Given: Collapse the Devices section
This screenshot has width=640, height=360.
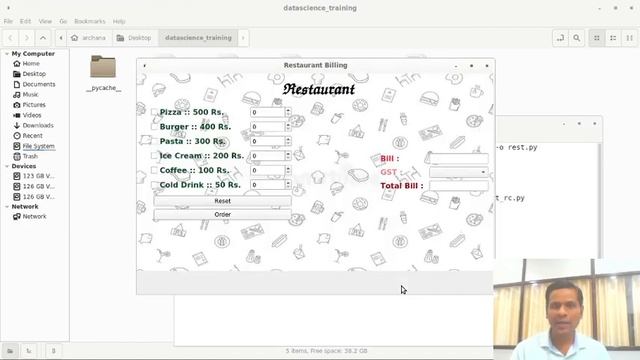Looking at the screenshot, I should (x=7, y=166).
